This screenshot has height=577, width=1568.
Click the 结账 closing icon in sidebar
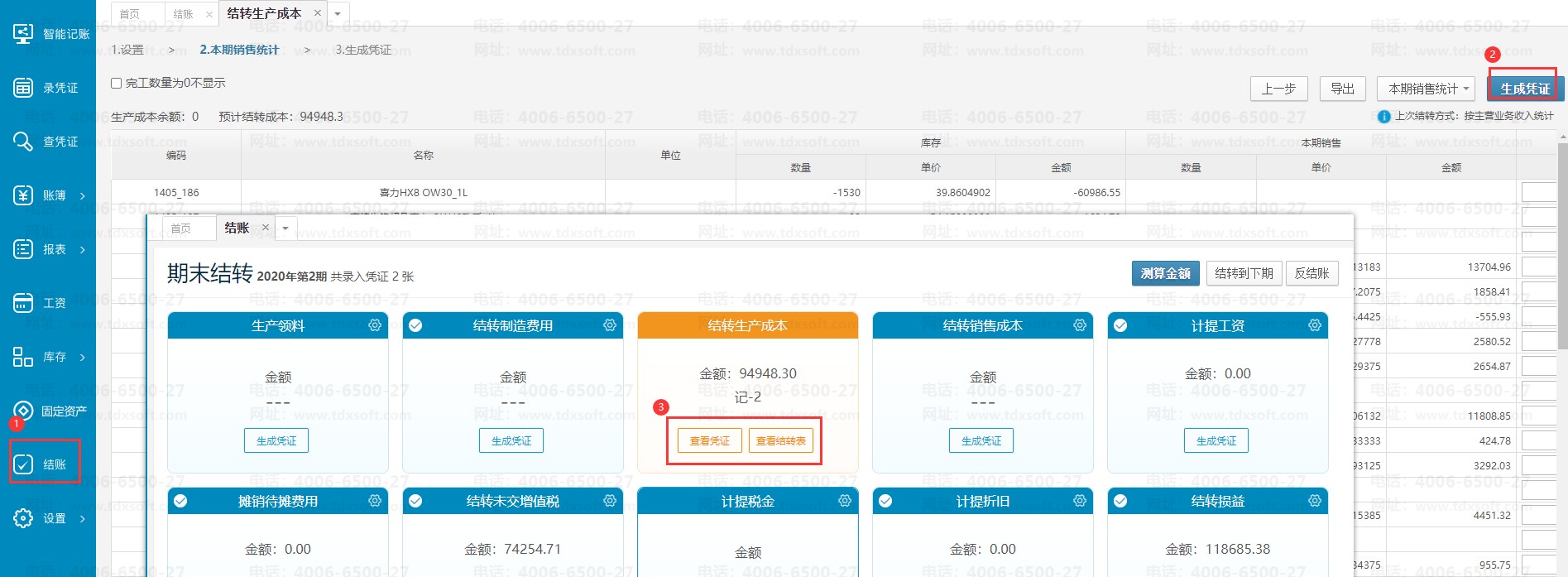[23, 464]
